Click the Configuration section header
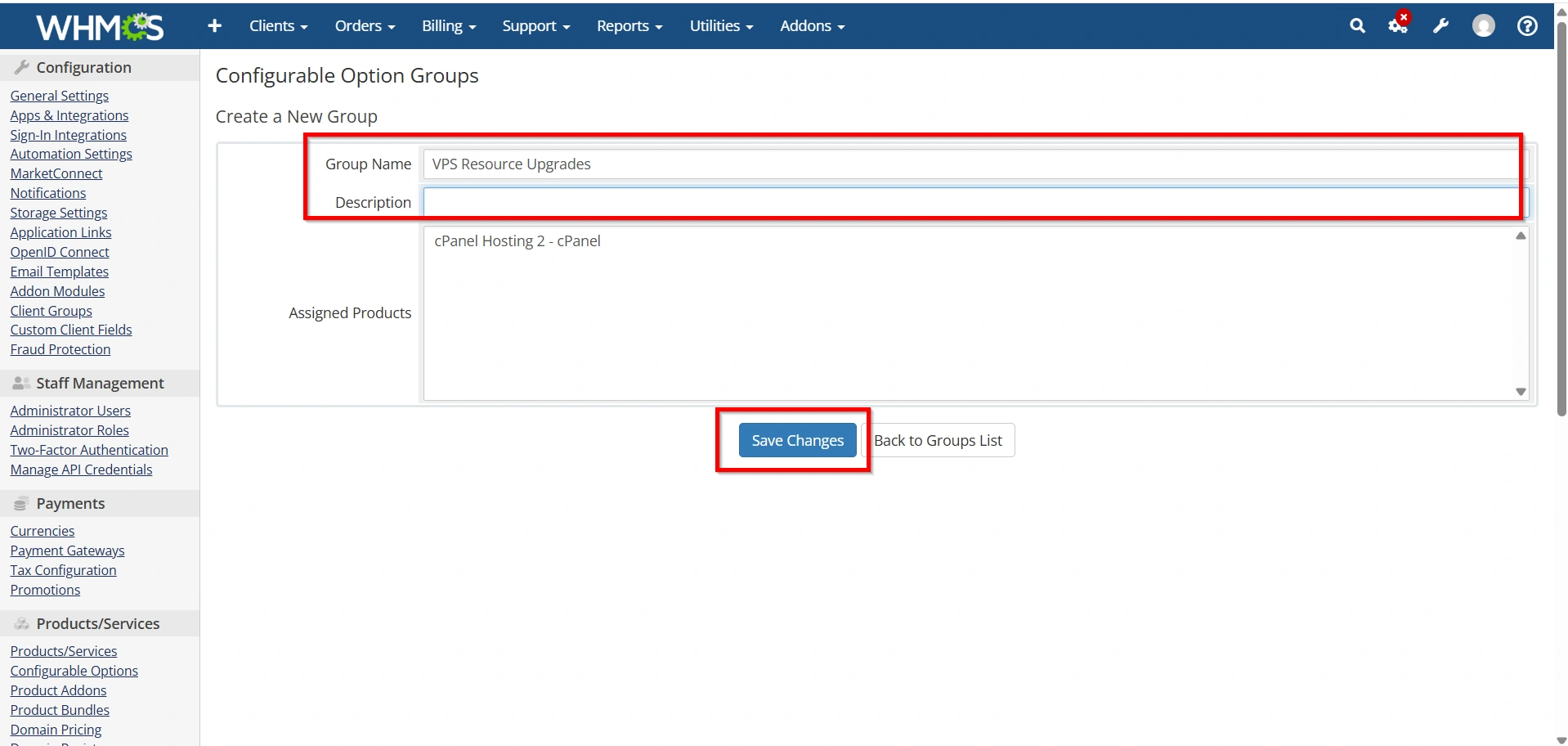 (x=100, y=67)
